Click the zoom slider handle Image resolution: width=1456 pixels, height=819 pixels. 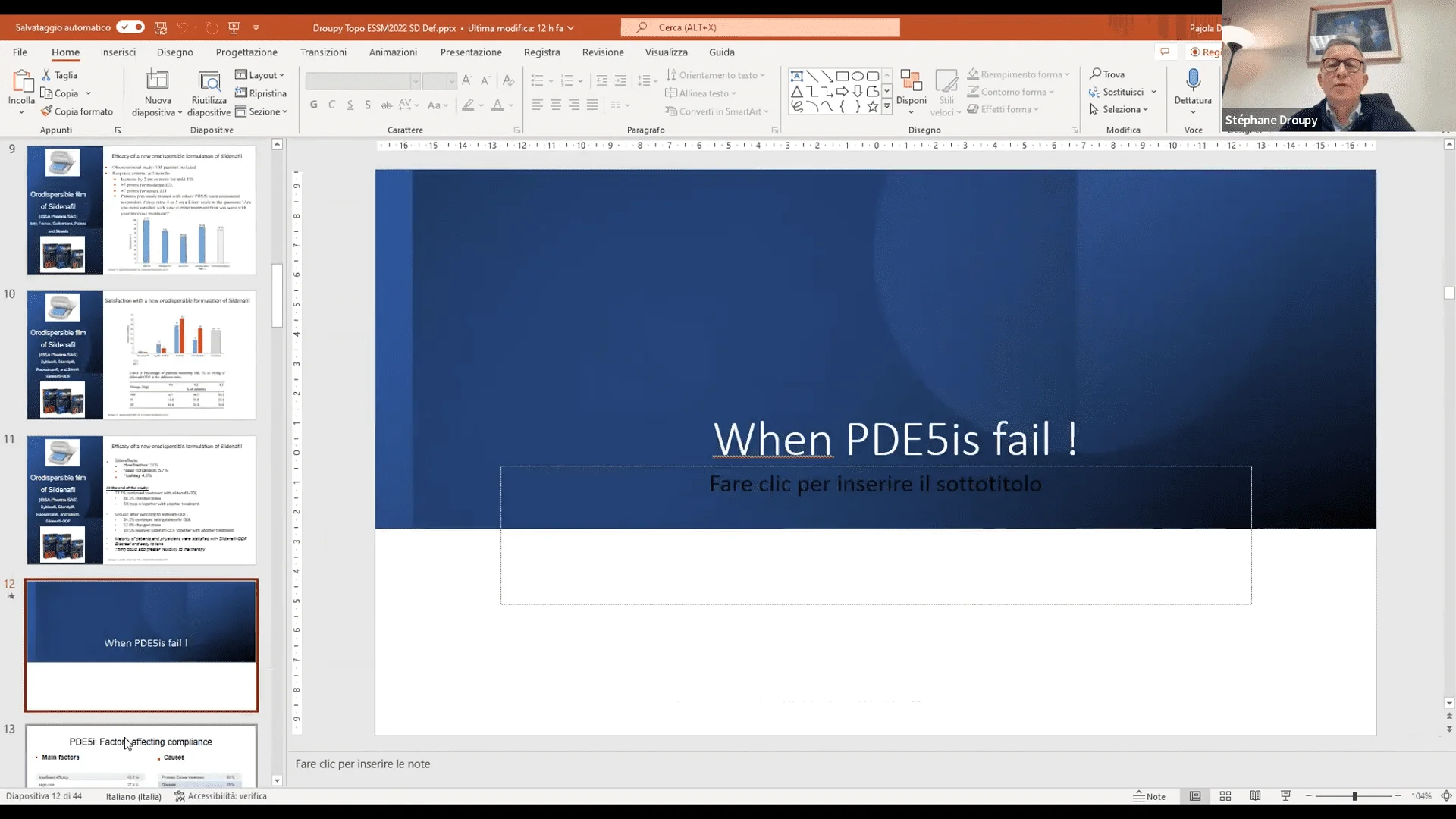[1354, 796]
